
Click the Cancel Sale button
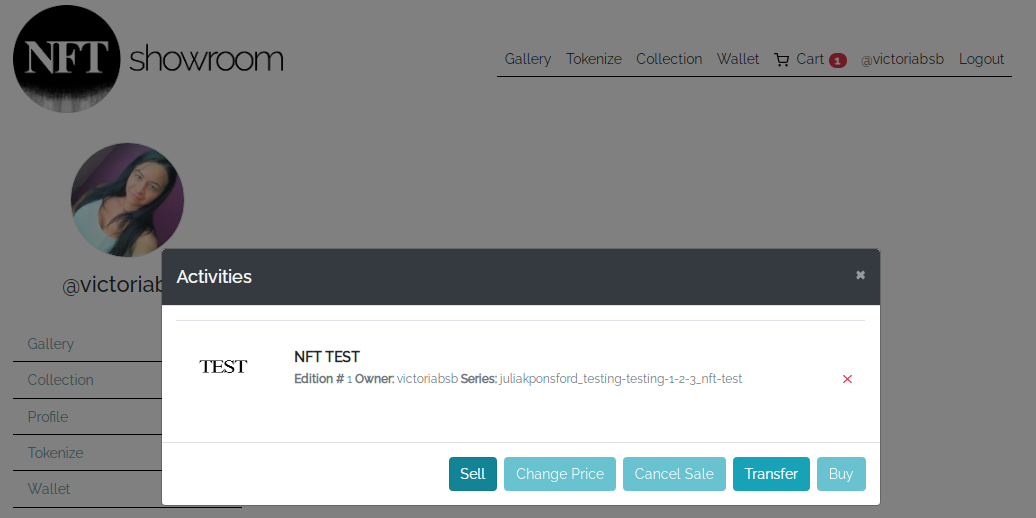674,474
